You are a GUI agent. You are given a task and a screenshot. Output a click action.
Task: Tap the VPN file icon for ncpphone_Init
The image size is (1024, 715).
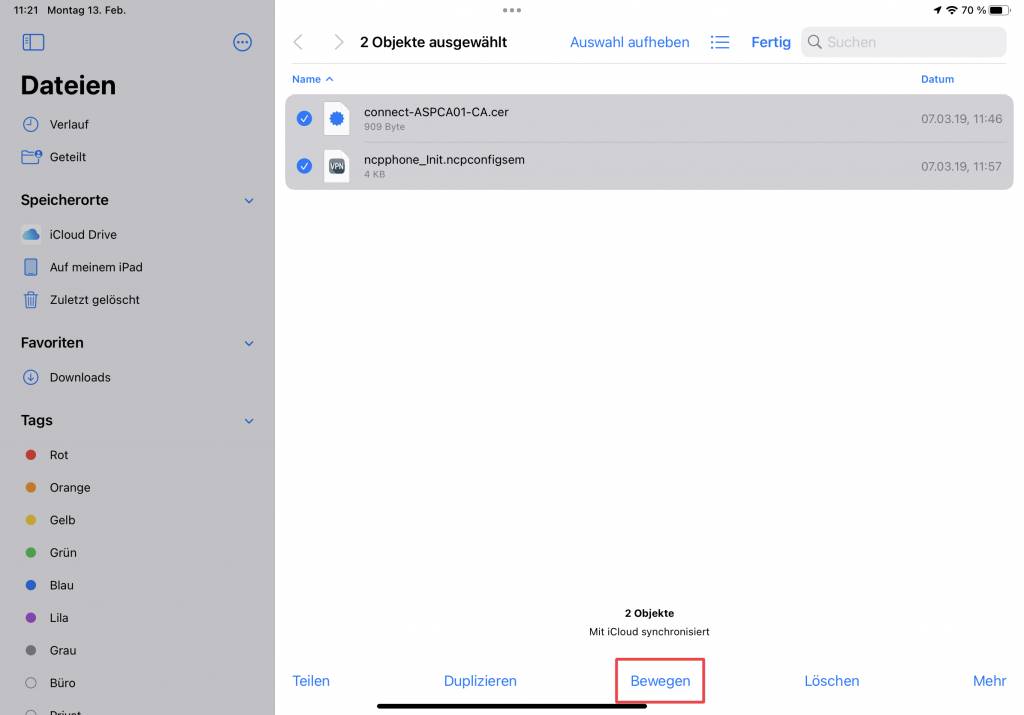point(337,166)
